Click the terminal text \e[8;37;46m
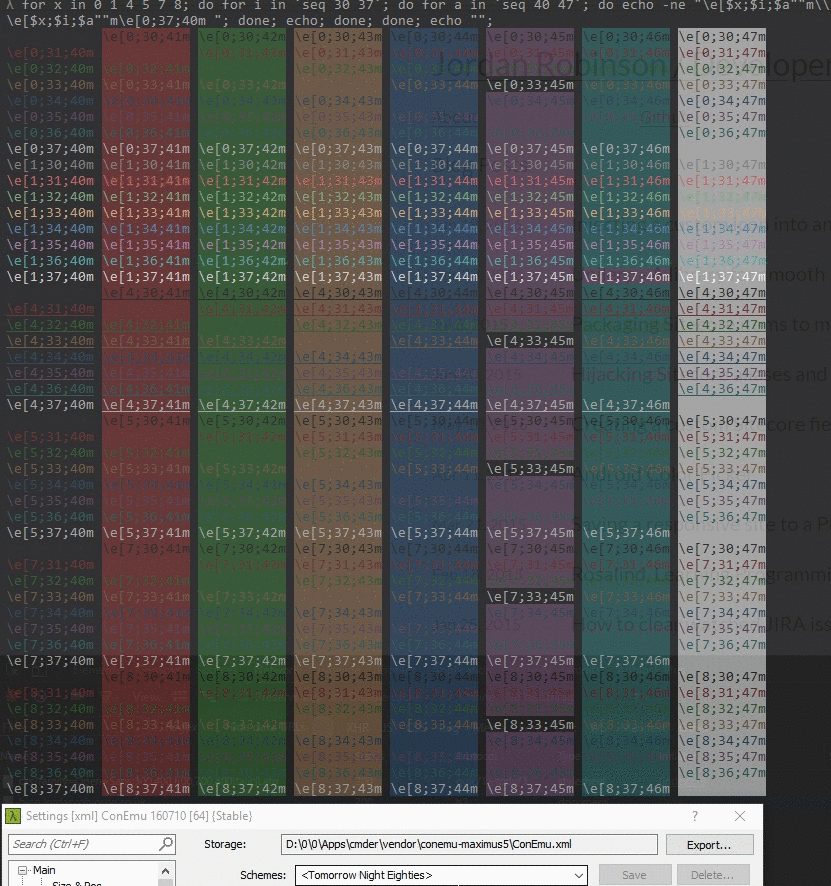 coord(626,789)
